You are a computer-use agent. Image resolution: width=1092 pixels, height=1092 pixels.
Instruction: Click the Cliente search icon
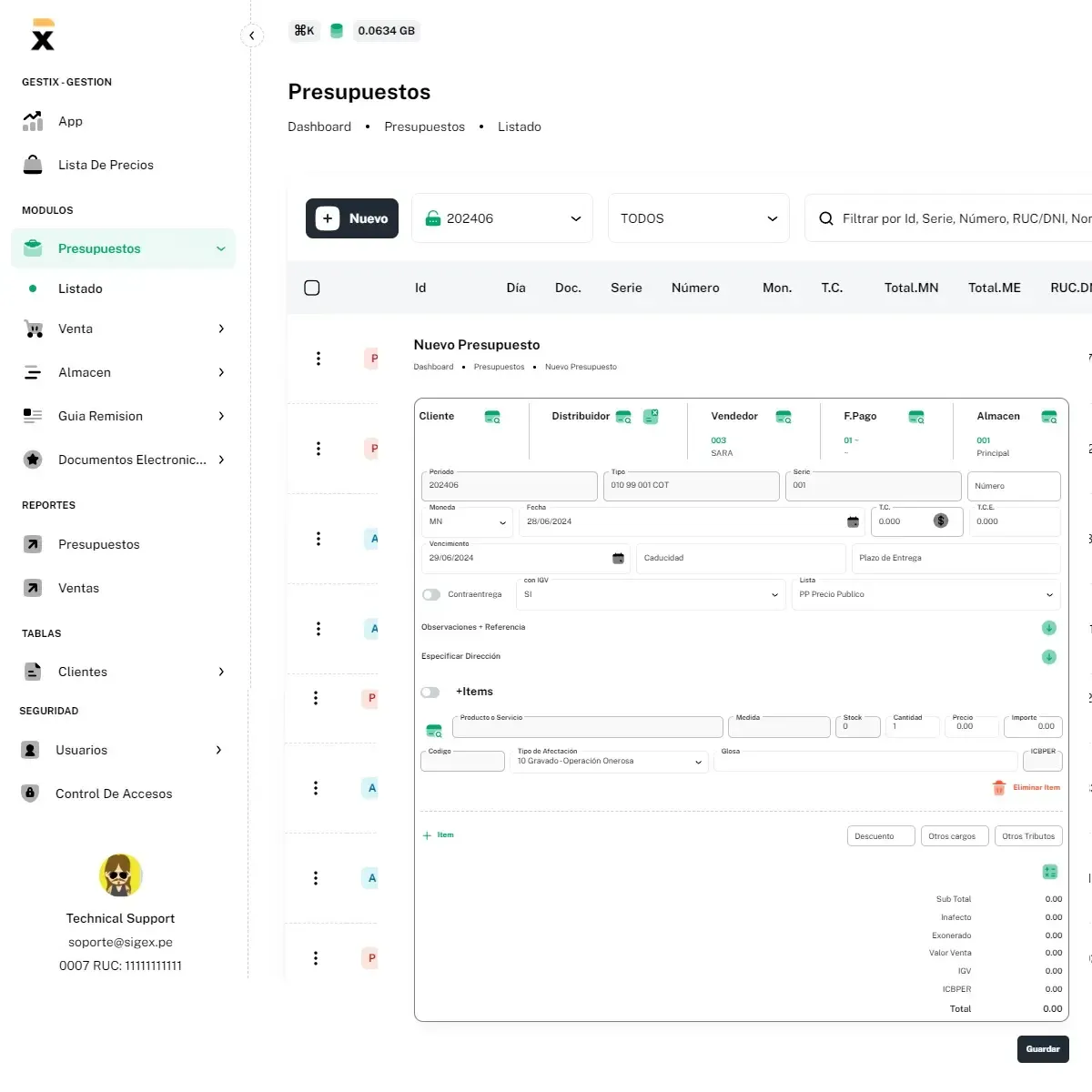point(492,417)
